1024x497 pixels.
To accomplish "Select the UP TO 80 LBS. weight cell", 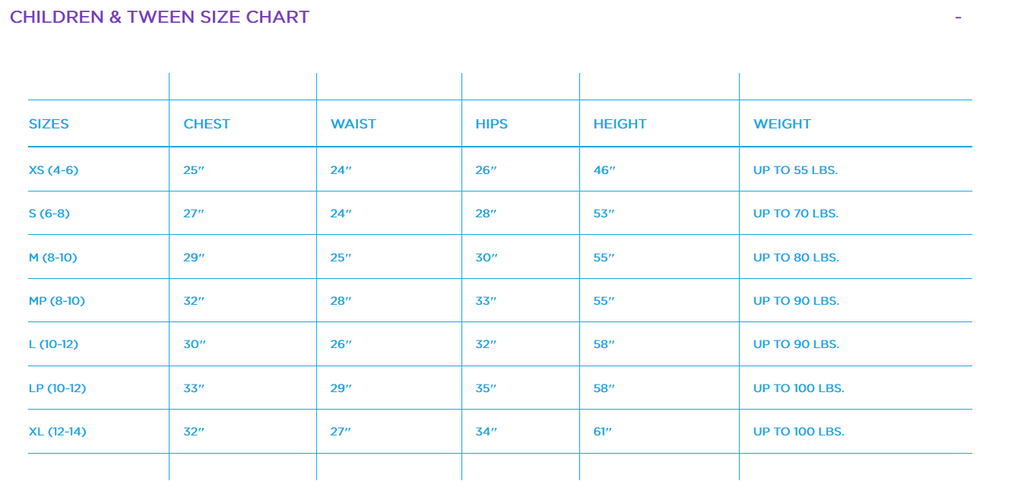I will (x=795, y=258).
